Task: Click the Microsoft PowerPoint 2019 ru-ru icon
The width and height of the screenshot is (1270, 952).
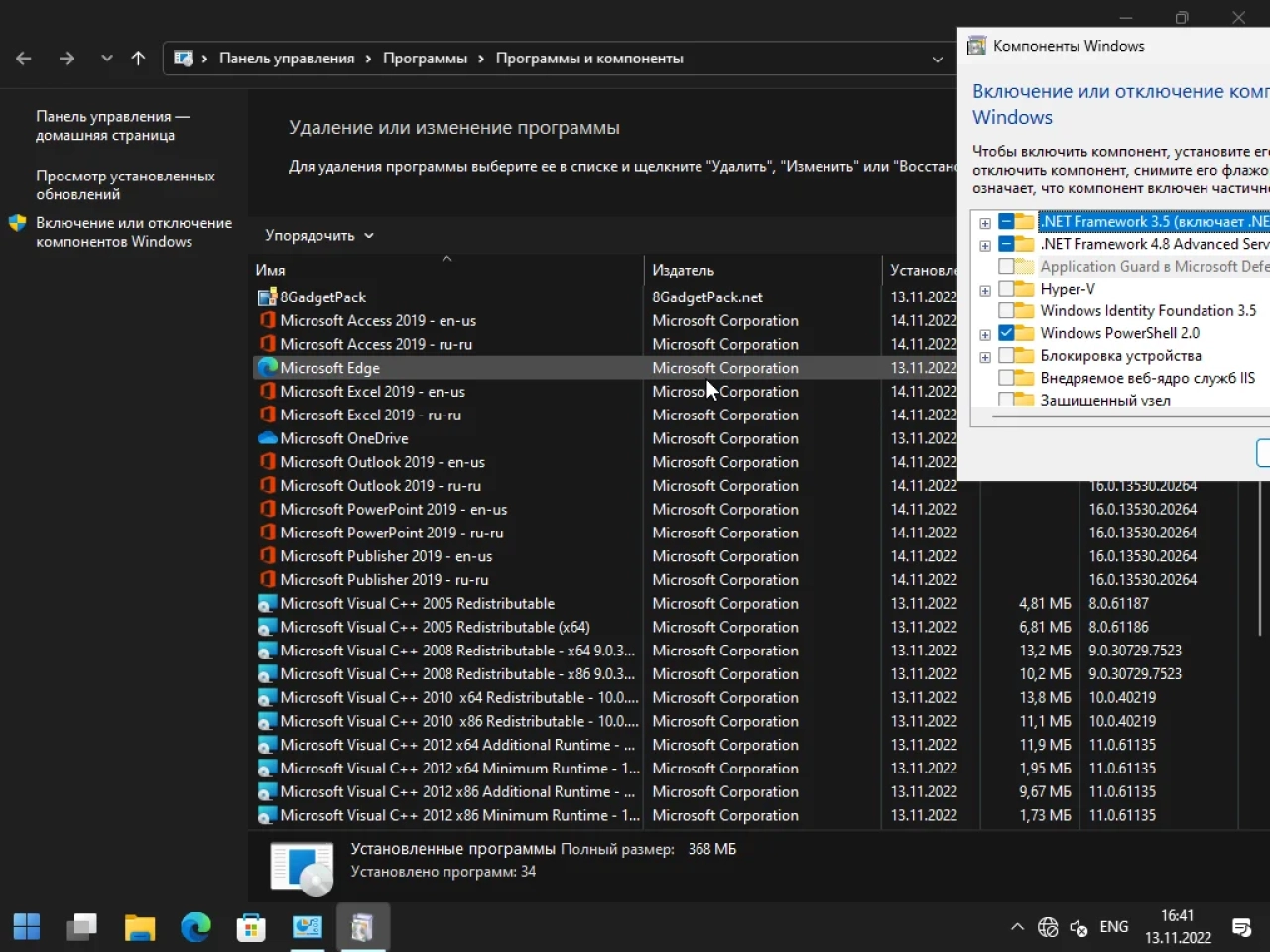Action: [267, 533]
